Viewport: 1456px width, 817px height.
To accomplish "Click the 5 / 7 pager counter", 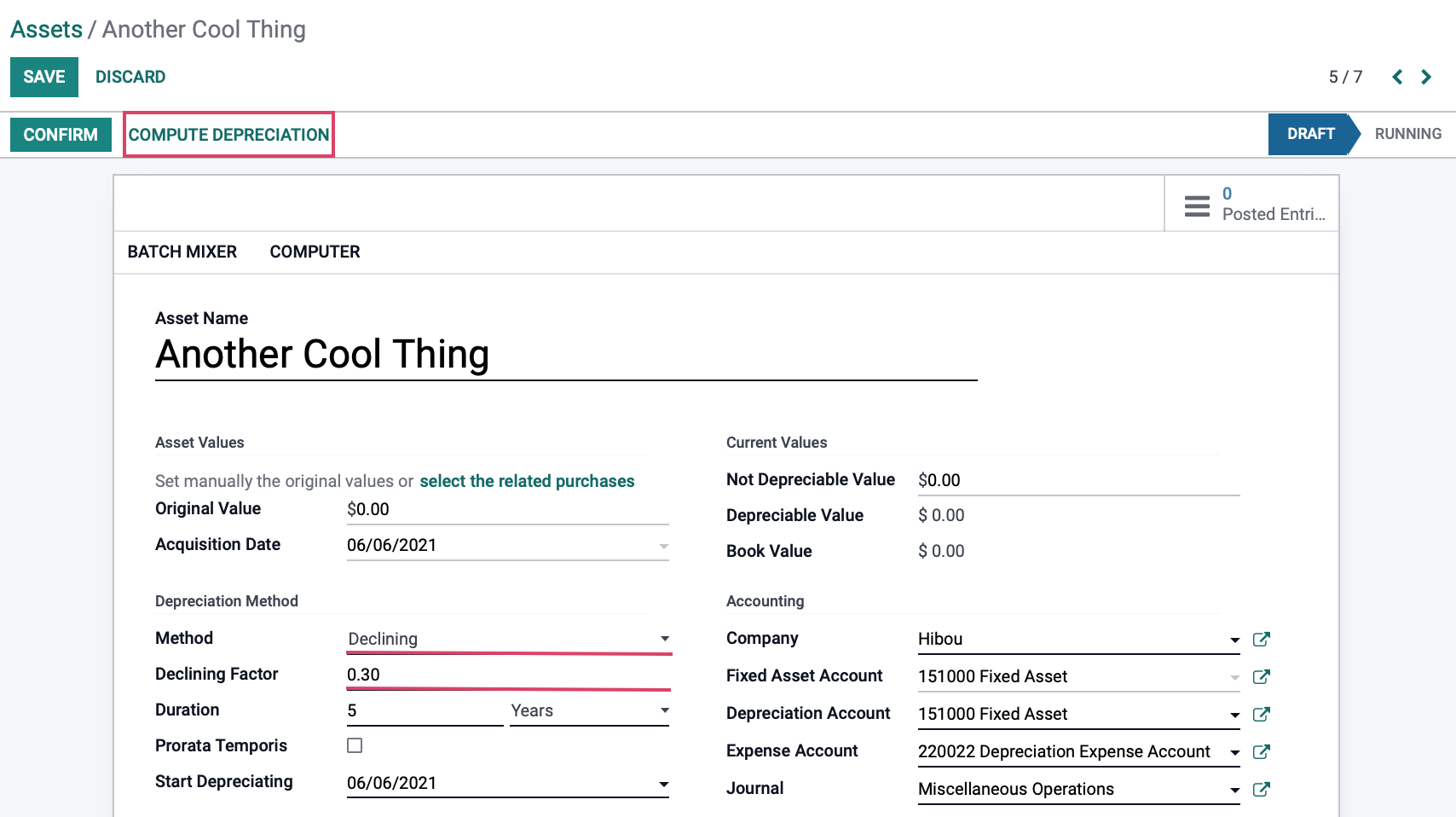I will coord(1345,77).
